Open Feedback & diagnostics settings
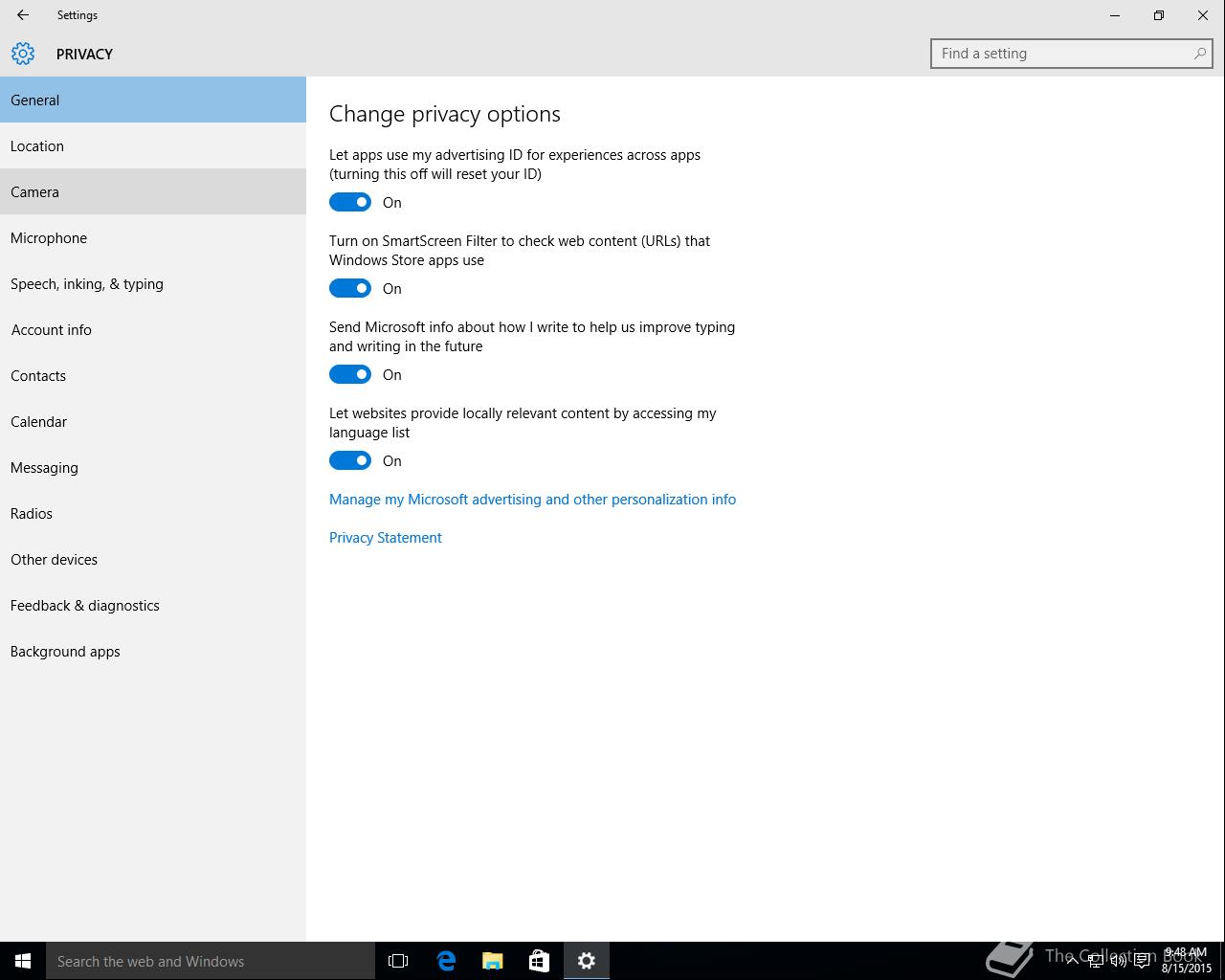Viewport: 1225px width, 980px height. (153, 605)
